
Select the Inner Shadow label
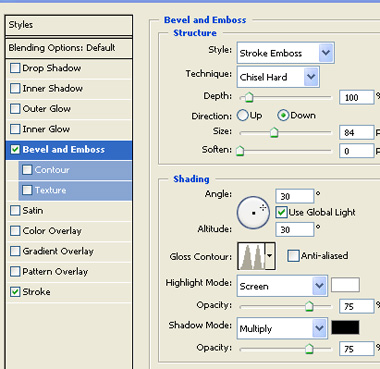53,88
